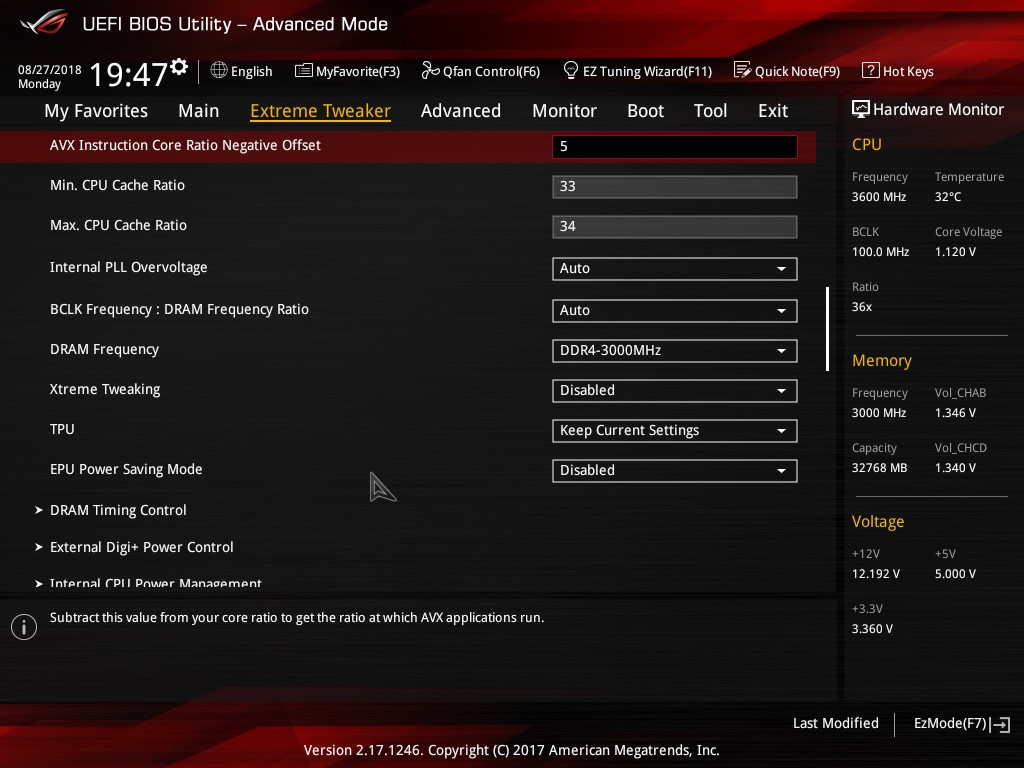Open clock settings gear icon
This screenshot has width=1024, height=768.
pos(179,67)
